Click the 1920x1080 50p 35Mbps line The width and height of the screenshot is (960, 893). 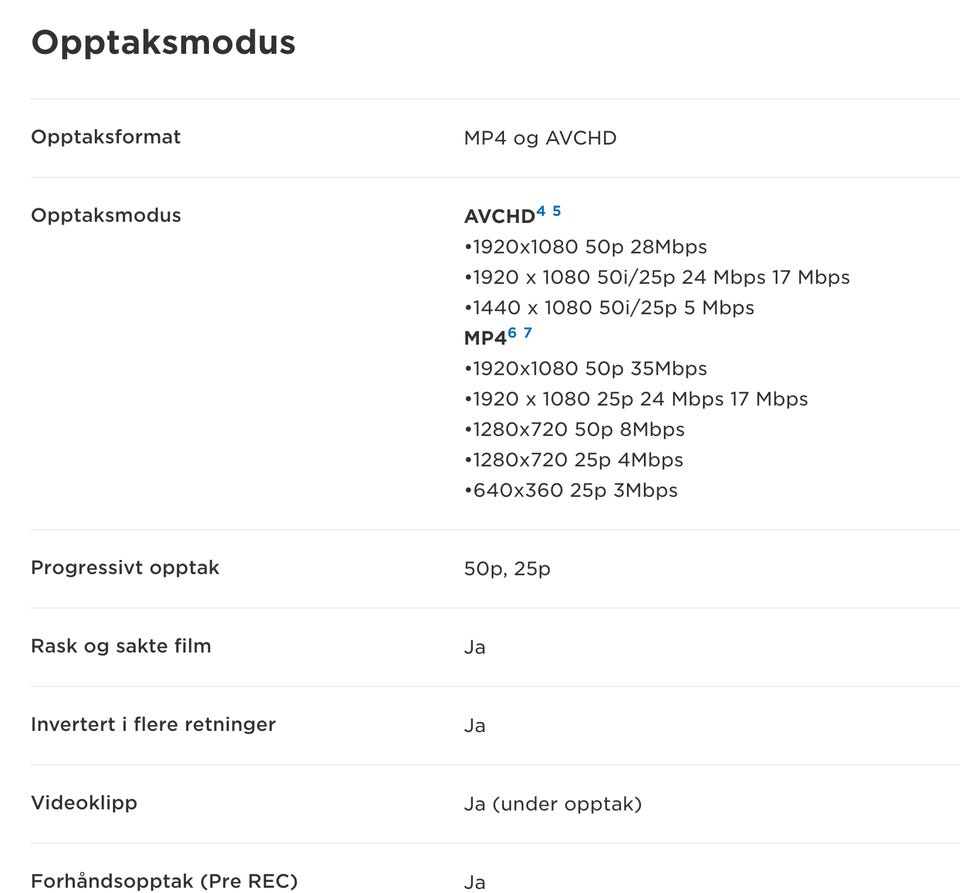(x=585, y=369)
